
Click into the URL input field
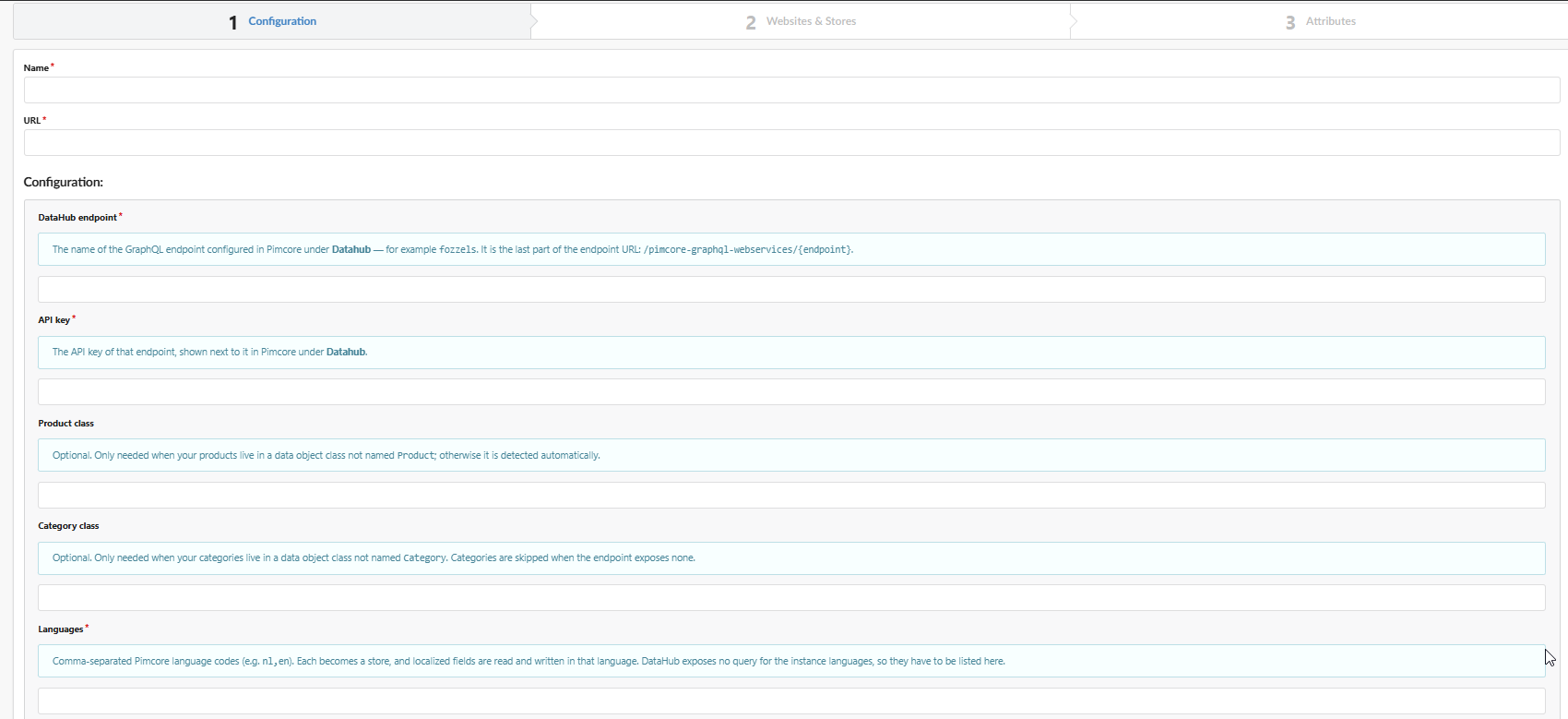(x=791, y=142)
